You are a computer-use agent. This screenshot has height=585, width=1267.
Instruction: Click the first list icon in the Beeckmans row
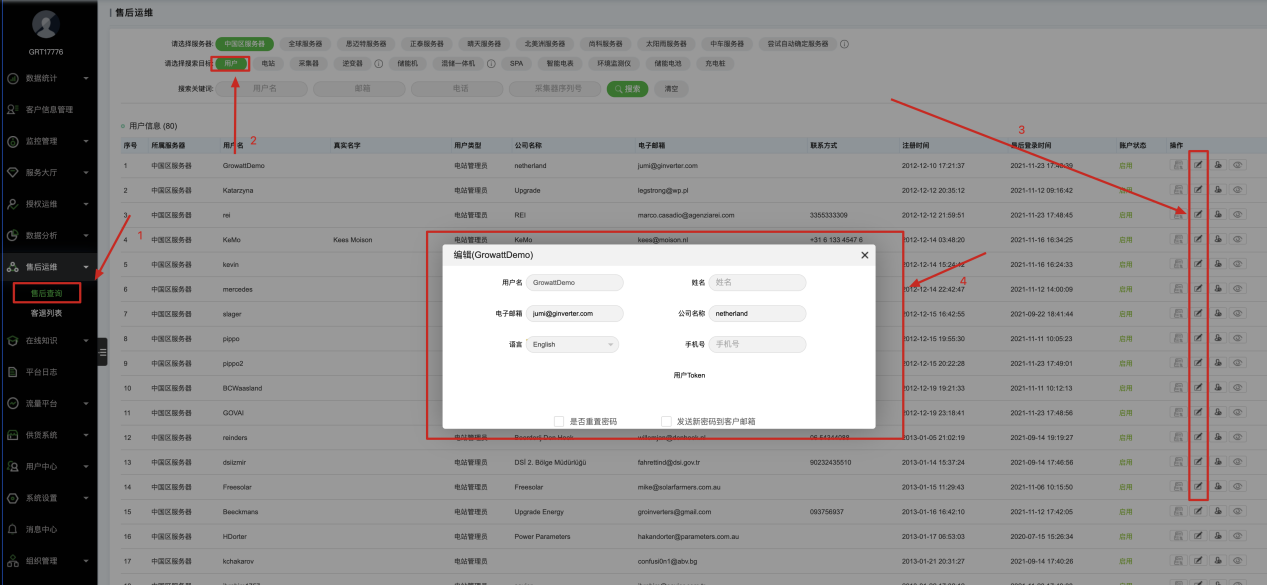click(x=1178, y=511)
